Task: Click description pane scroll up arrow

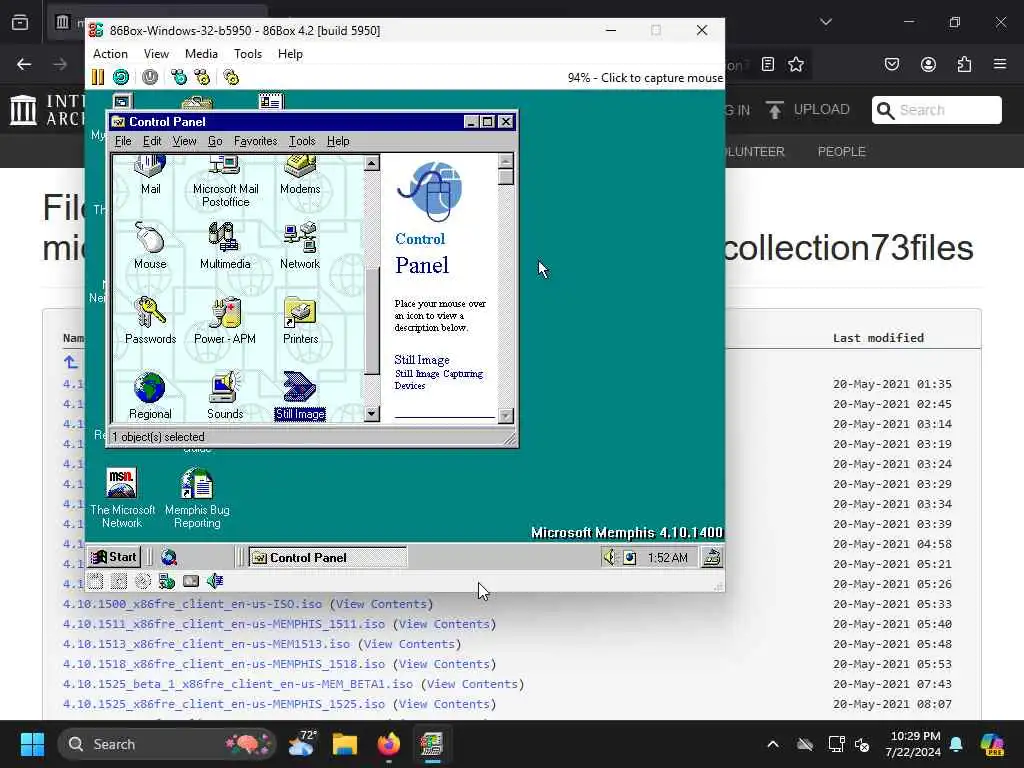Action: point(505,161)
